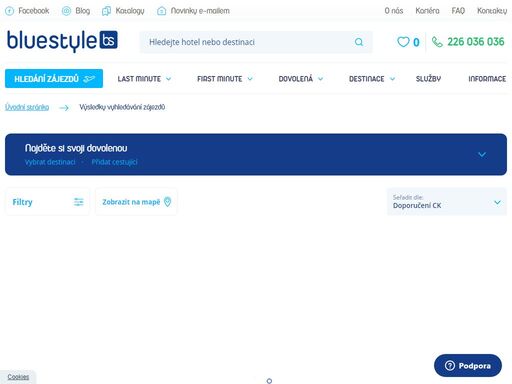Click the green phone icon

pyautogui.click(x=437, y=42)
